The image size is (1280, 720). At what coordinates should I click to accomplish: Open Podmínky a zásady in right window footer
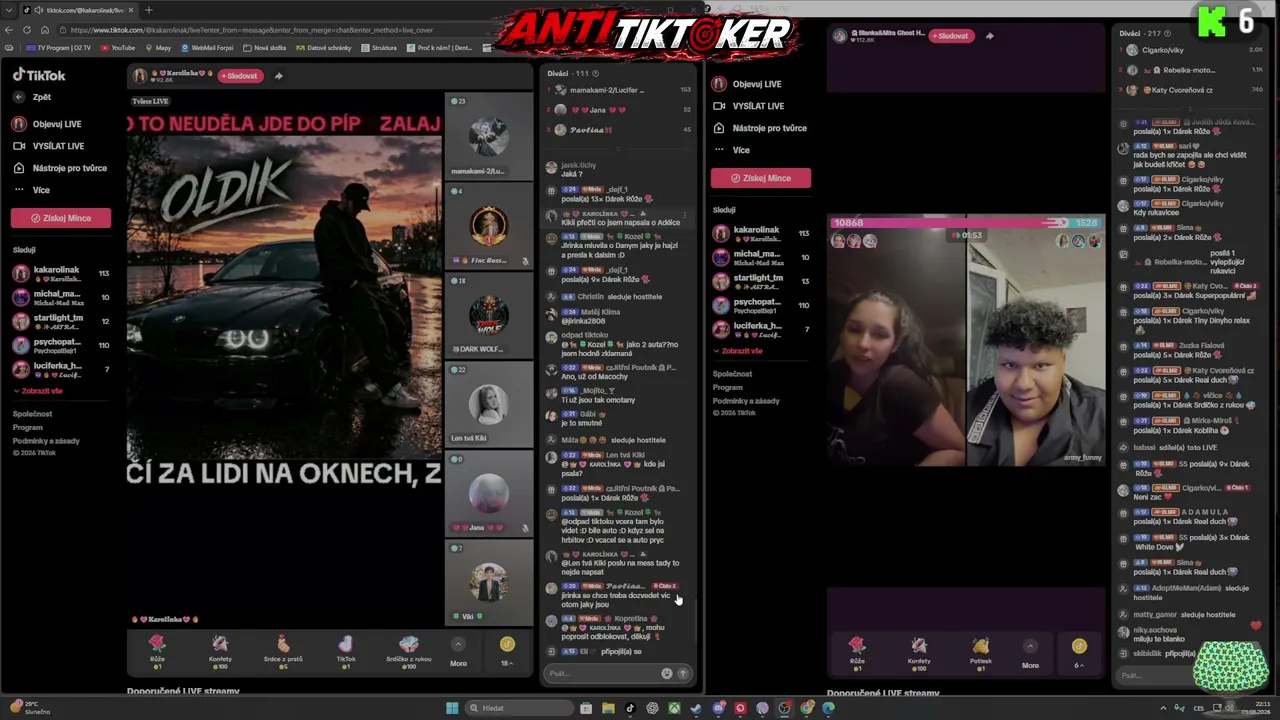tap(746, 401)
